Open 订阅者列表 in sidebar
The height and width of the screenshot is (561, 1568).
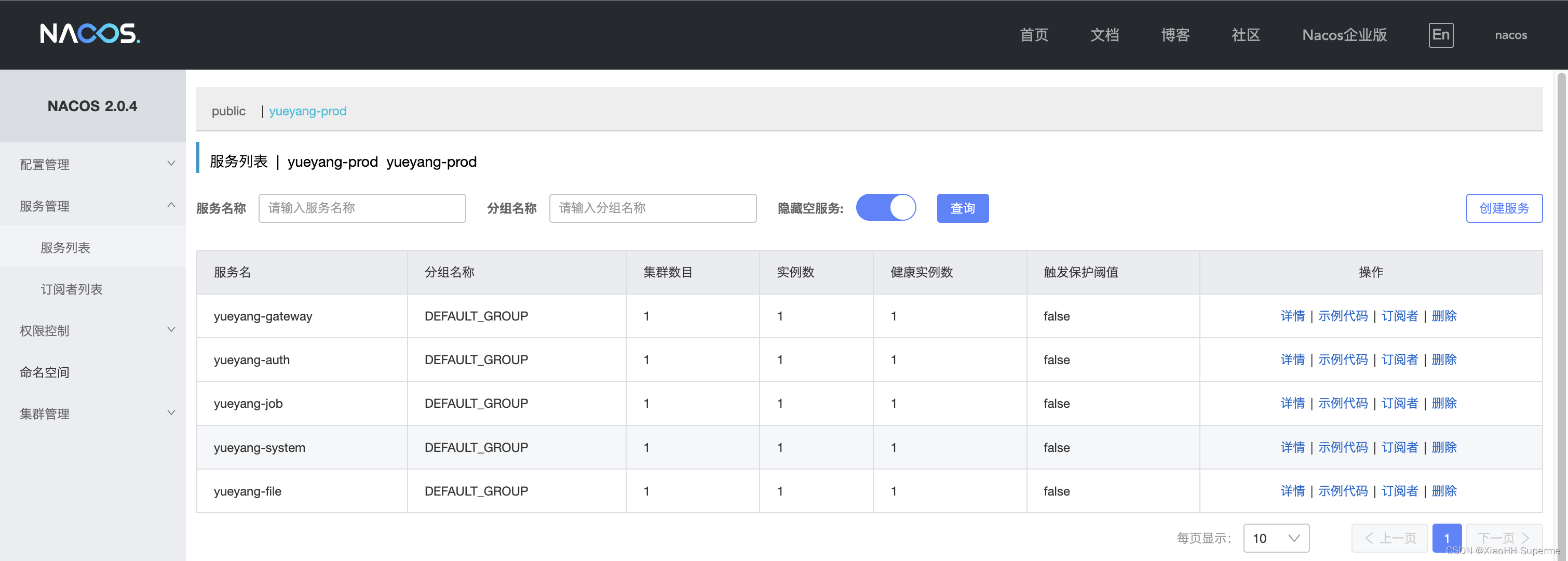pos(71,289)
